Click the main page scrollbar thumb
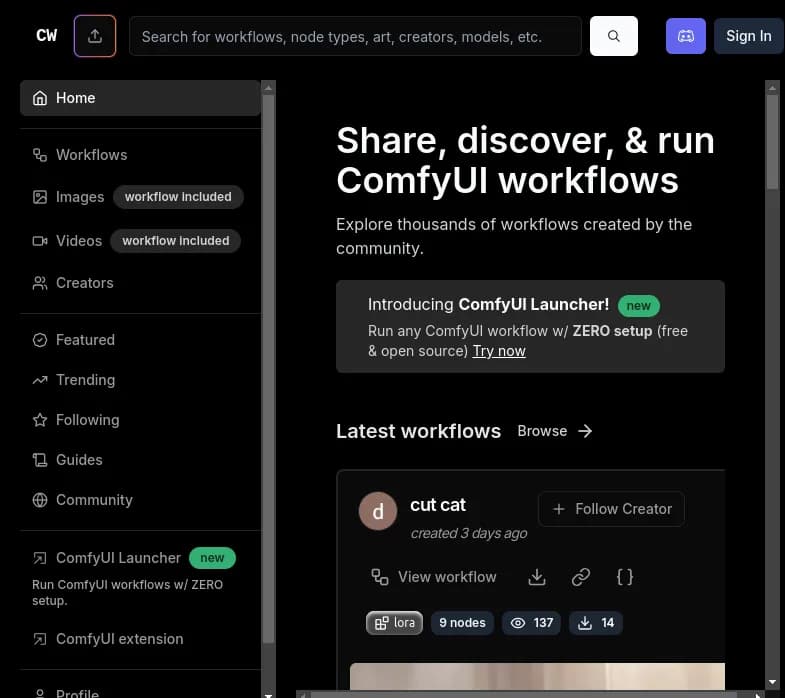The height and width of the screenshot is (698, 785). 772,142
